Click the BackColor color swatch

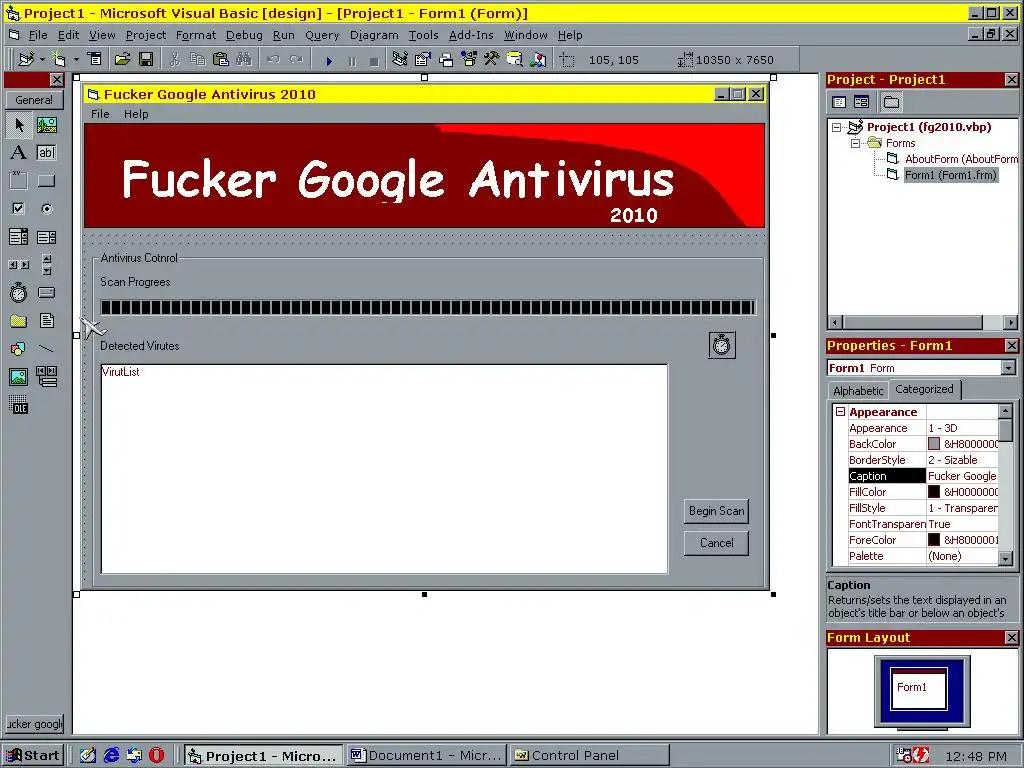(x=934, y=444)
